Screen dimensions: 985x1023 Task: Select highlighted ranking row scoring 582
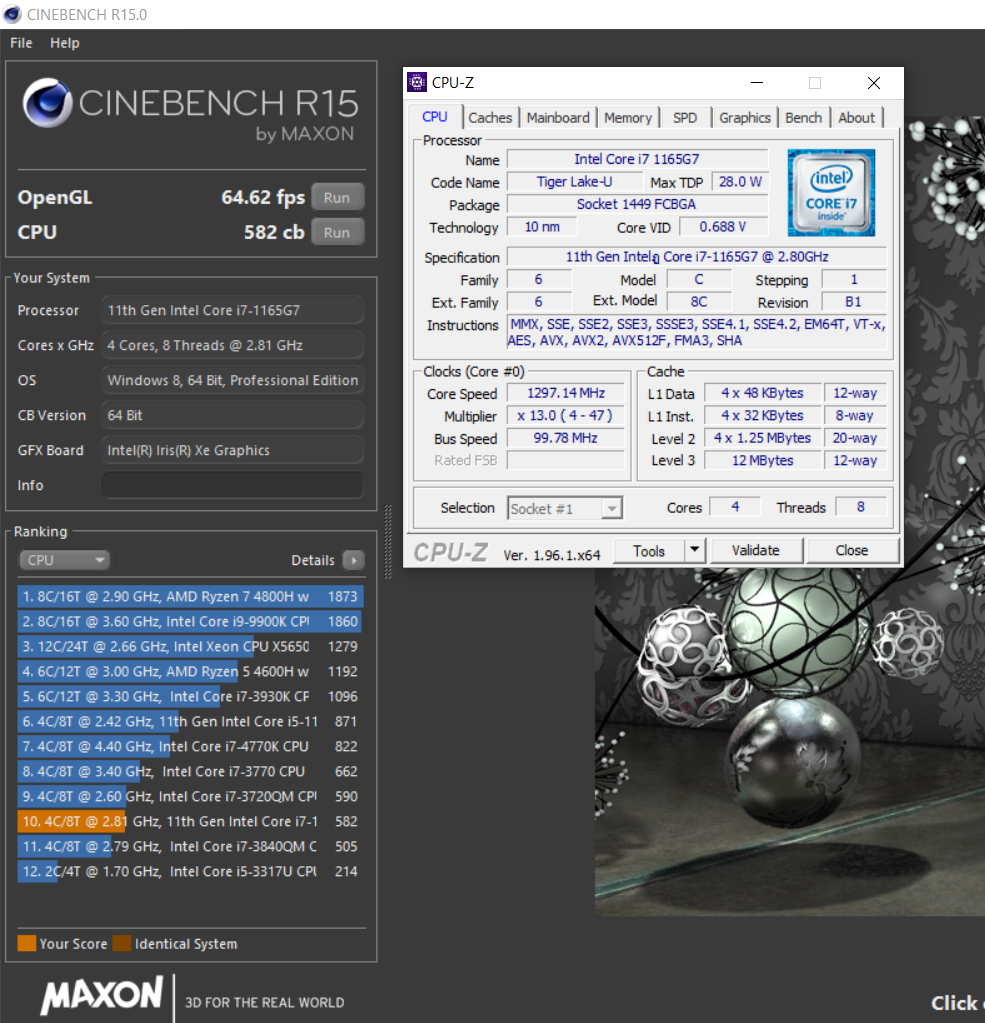[190, 821]
